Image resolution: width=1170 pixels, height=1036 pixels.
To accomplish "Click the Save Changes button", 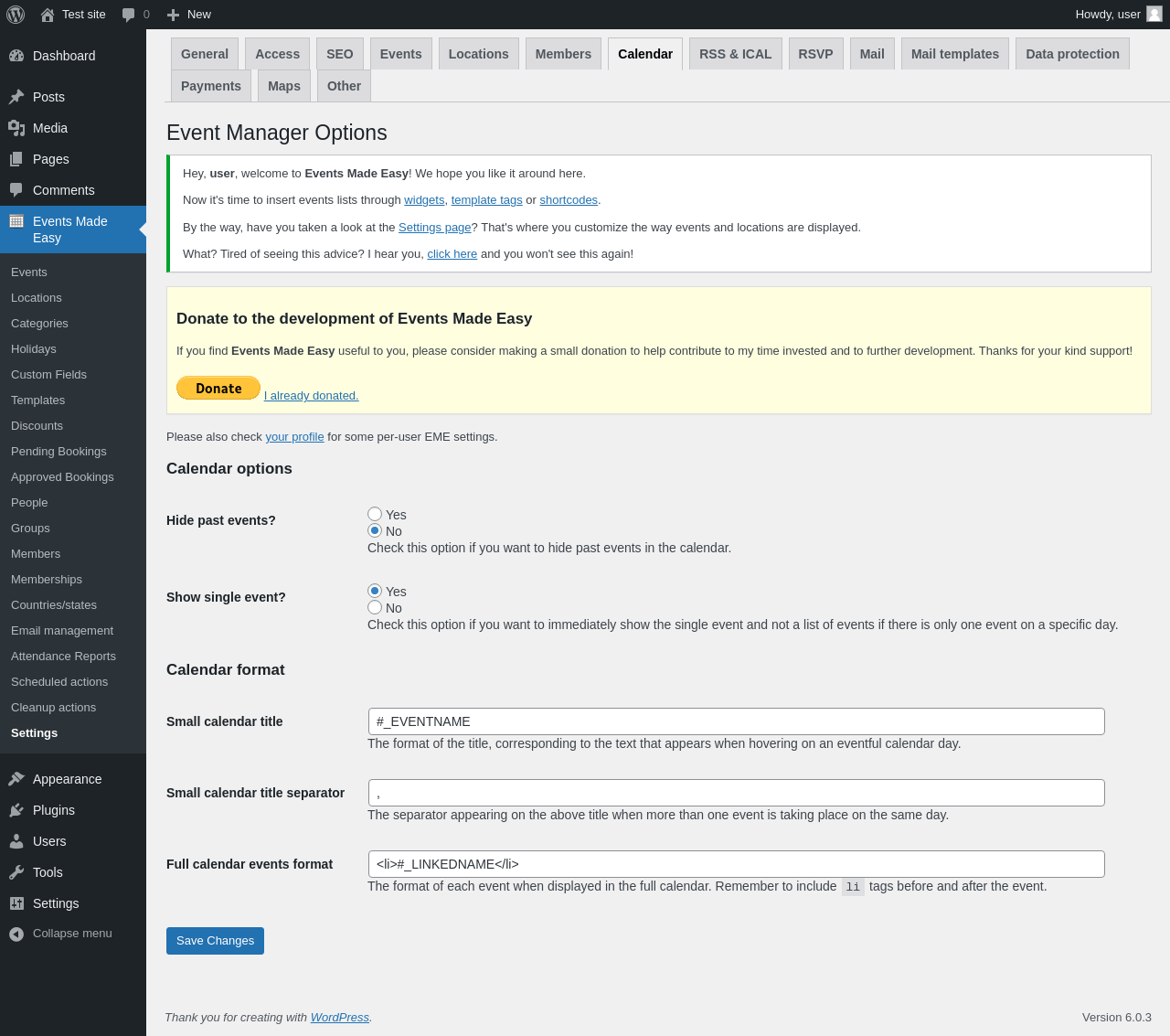I will (215, 941).
